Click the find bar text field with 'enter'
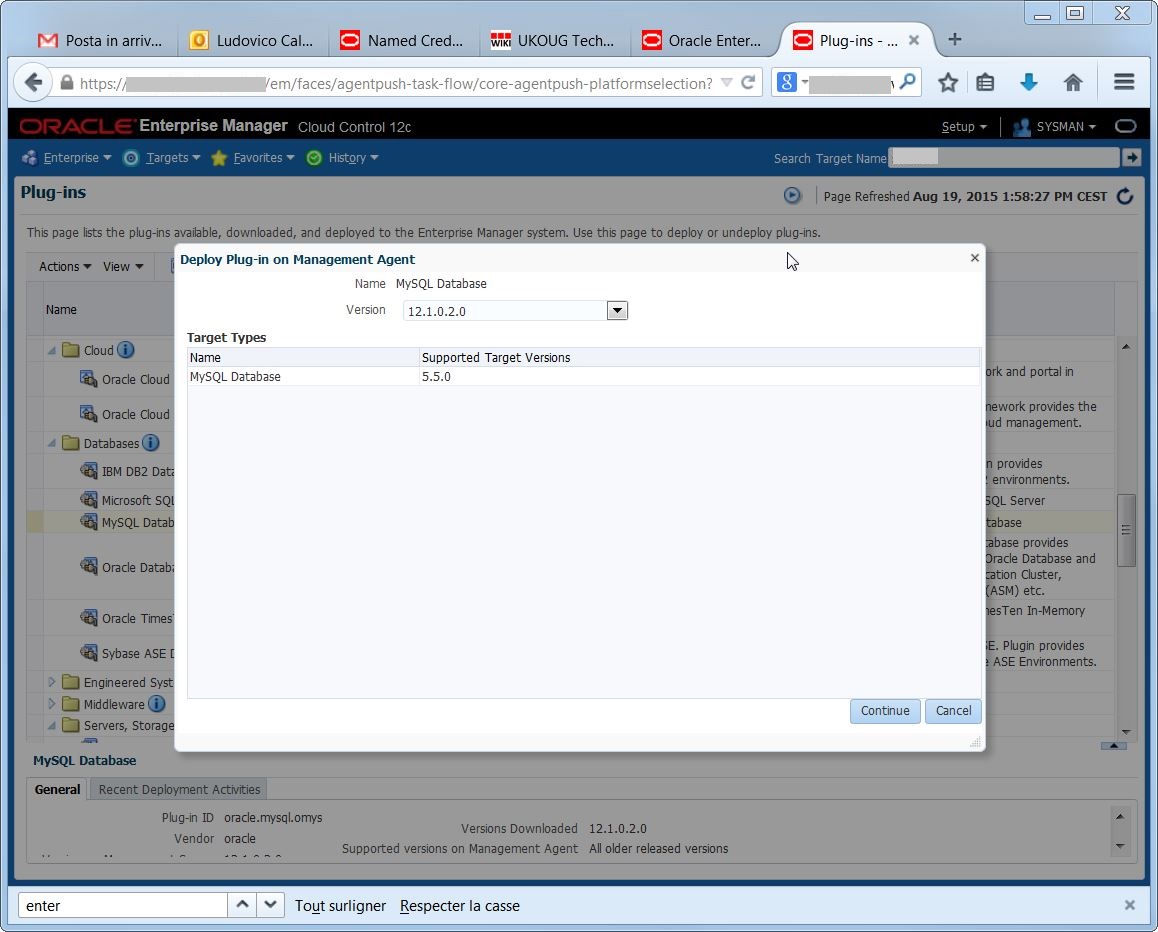 122,905
